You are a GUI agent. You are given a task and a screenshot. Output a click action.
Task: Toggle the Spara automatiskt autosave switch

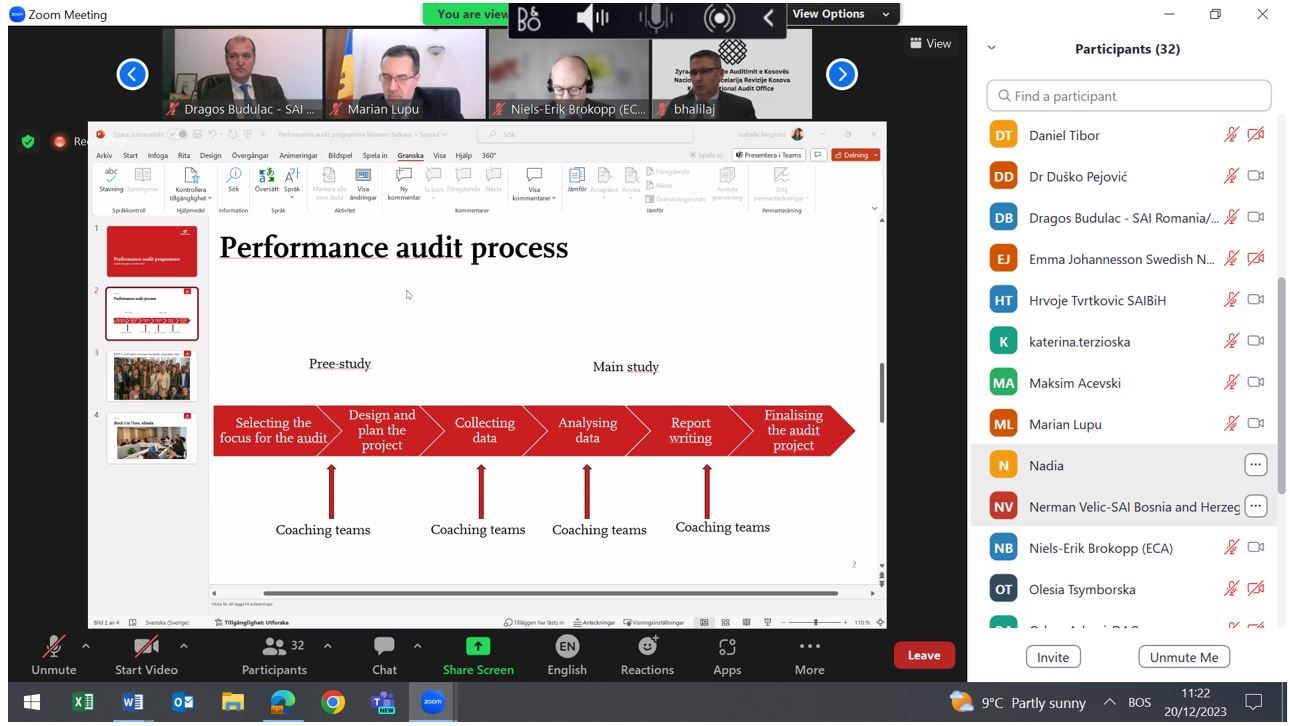[x=176, y=134]
